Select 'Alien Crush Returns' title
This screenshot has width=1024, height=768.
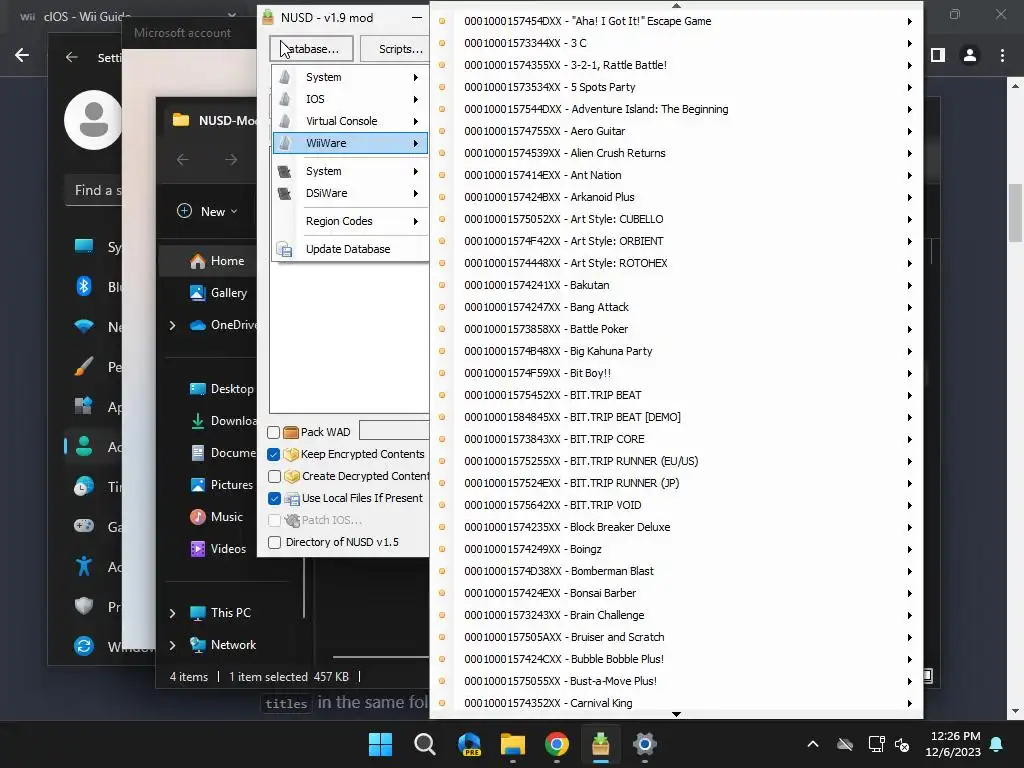pos(618,153)
